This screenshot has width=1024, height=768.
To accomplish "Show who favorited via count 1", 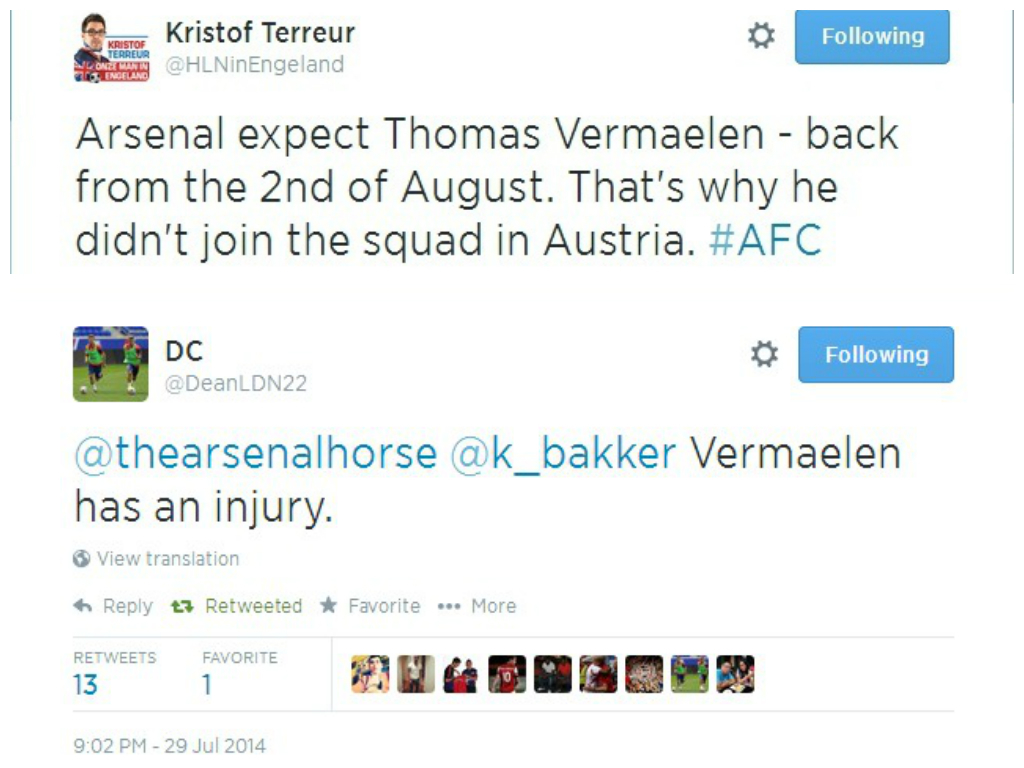I will [207, 685].
